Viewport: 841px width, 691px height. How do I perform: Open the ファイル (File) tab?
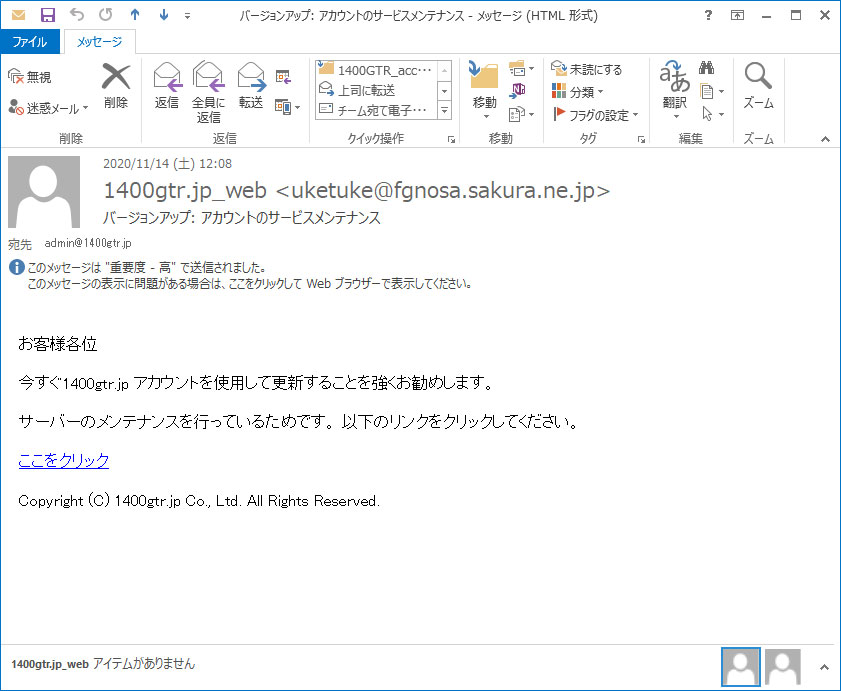[x=30, y=42]
